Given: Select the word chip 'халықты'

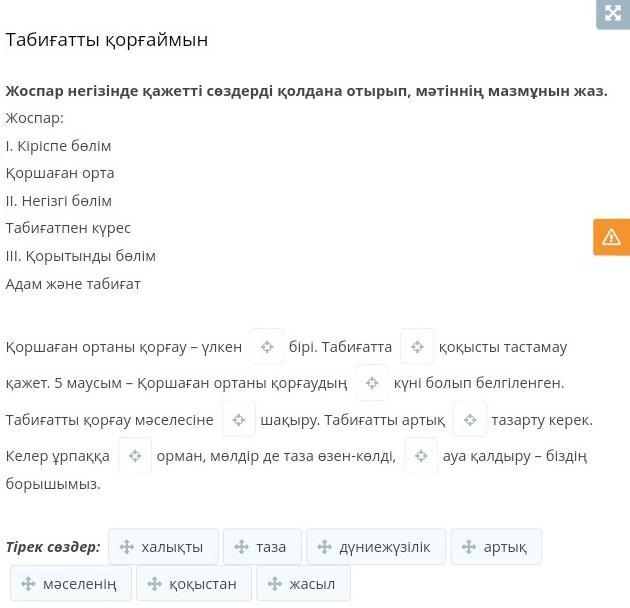Looking at the screenshot, I should pos(162,547).
